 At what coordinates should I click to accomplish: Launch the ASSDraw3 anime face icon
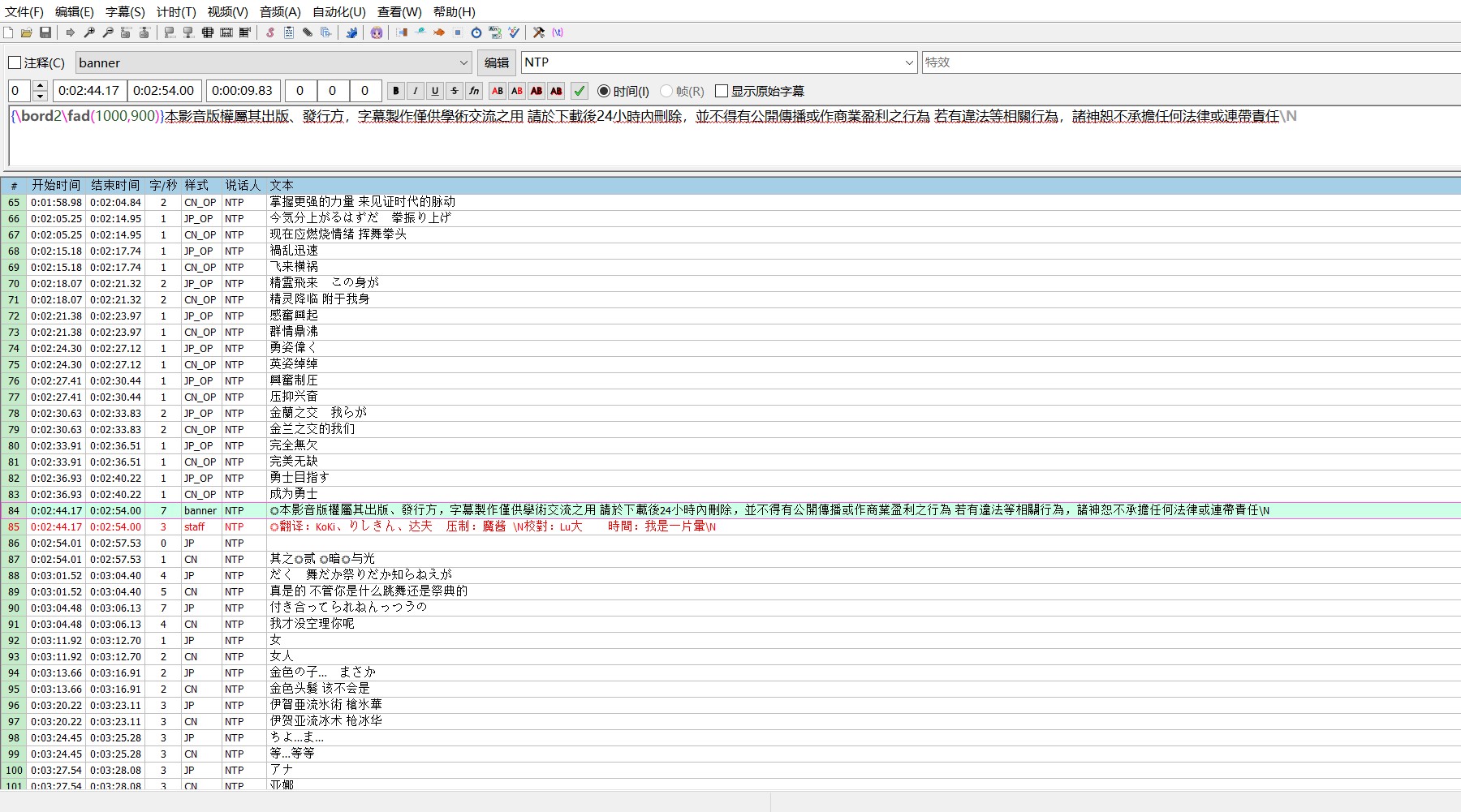(x=377, y=32)
